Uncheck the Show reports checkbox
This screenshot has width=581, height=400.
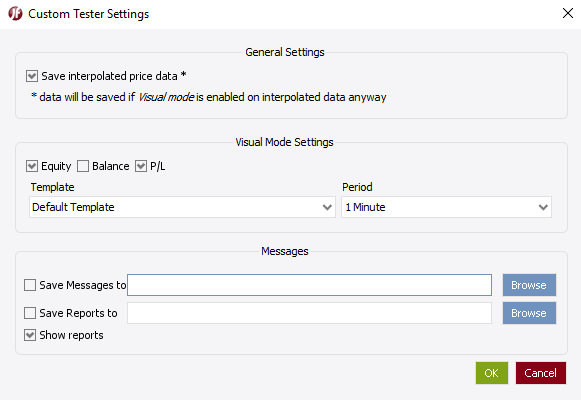coord(30,335)
